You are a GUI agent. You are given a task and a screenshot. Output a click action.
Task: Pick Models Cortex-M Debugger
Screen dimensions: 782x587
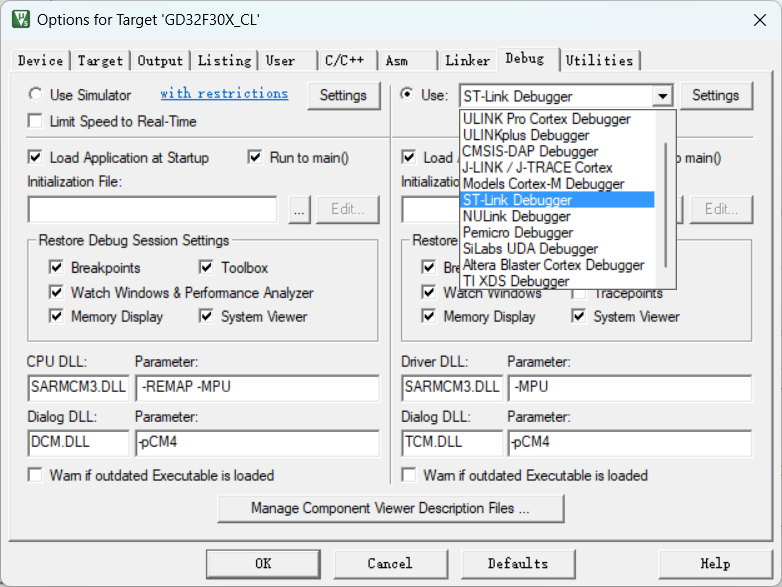[558, 184]
